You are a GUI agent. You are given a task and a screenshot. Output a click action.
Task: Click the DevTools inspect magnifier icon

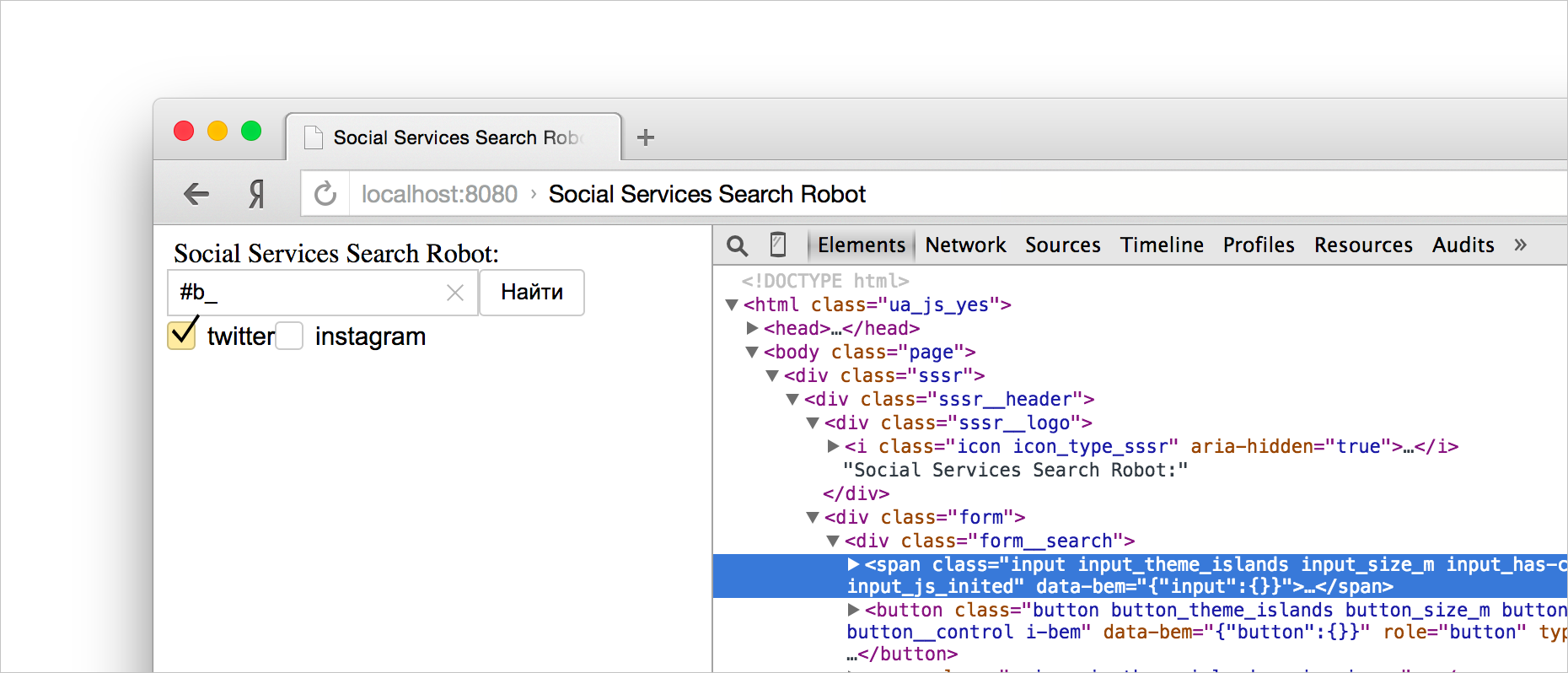[737, 245]
